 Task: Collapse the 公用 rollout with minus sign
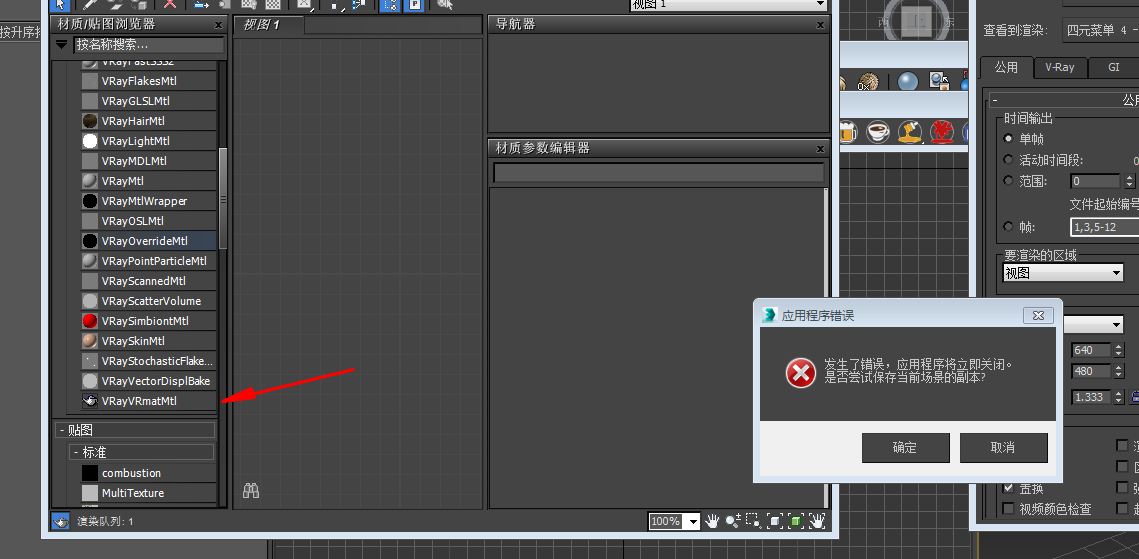click(x=995, y=100)
